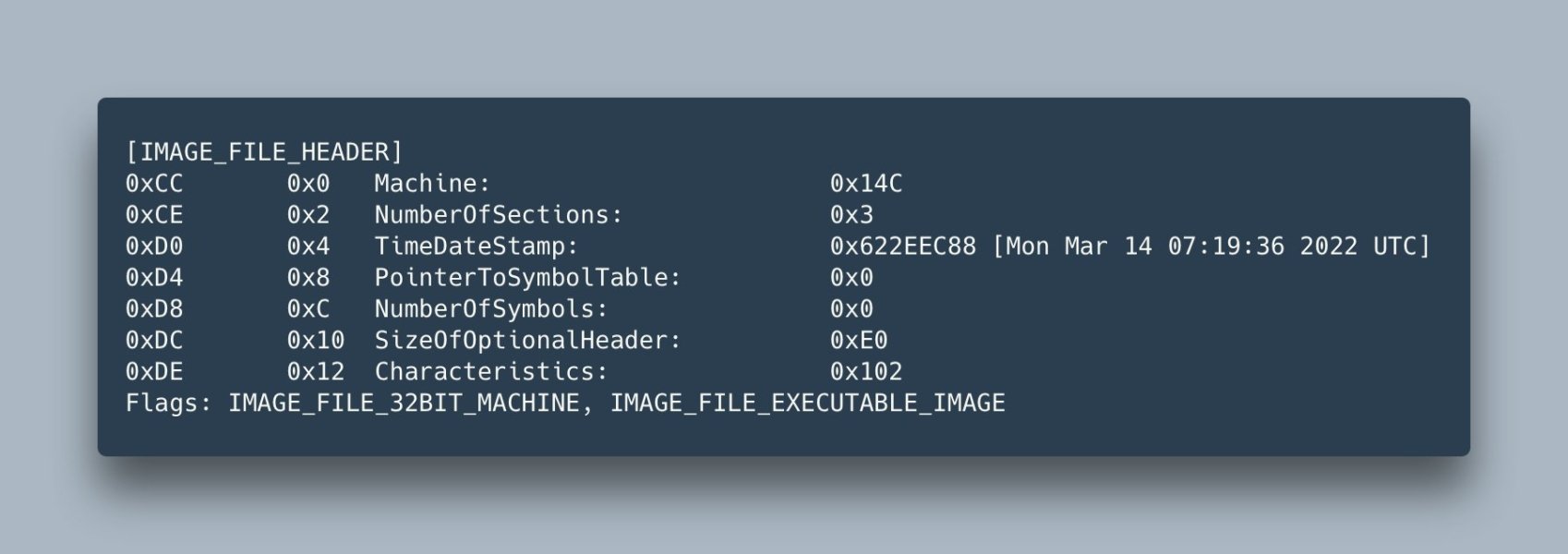
Task: Click the 0xDE file offset
Action: point(154,372)
